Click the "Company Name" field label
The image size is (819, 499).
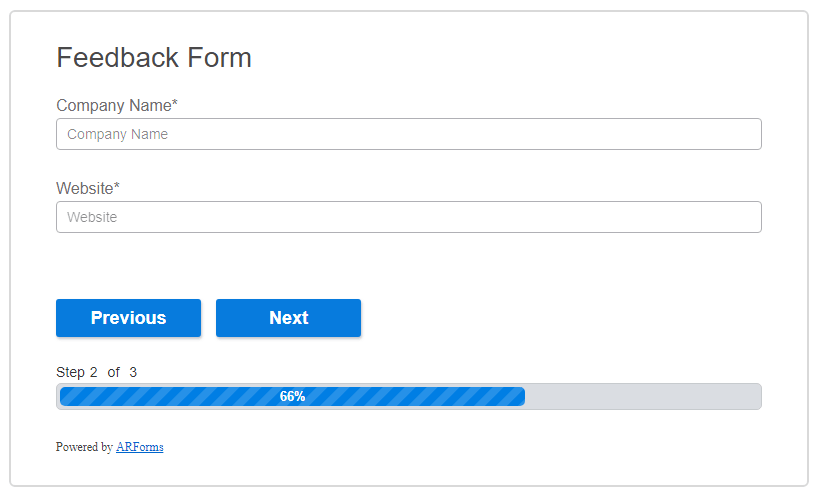113,105
